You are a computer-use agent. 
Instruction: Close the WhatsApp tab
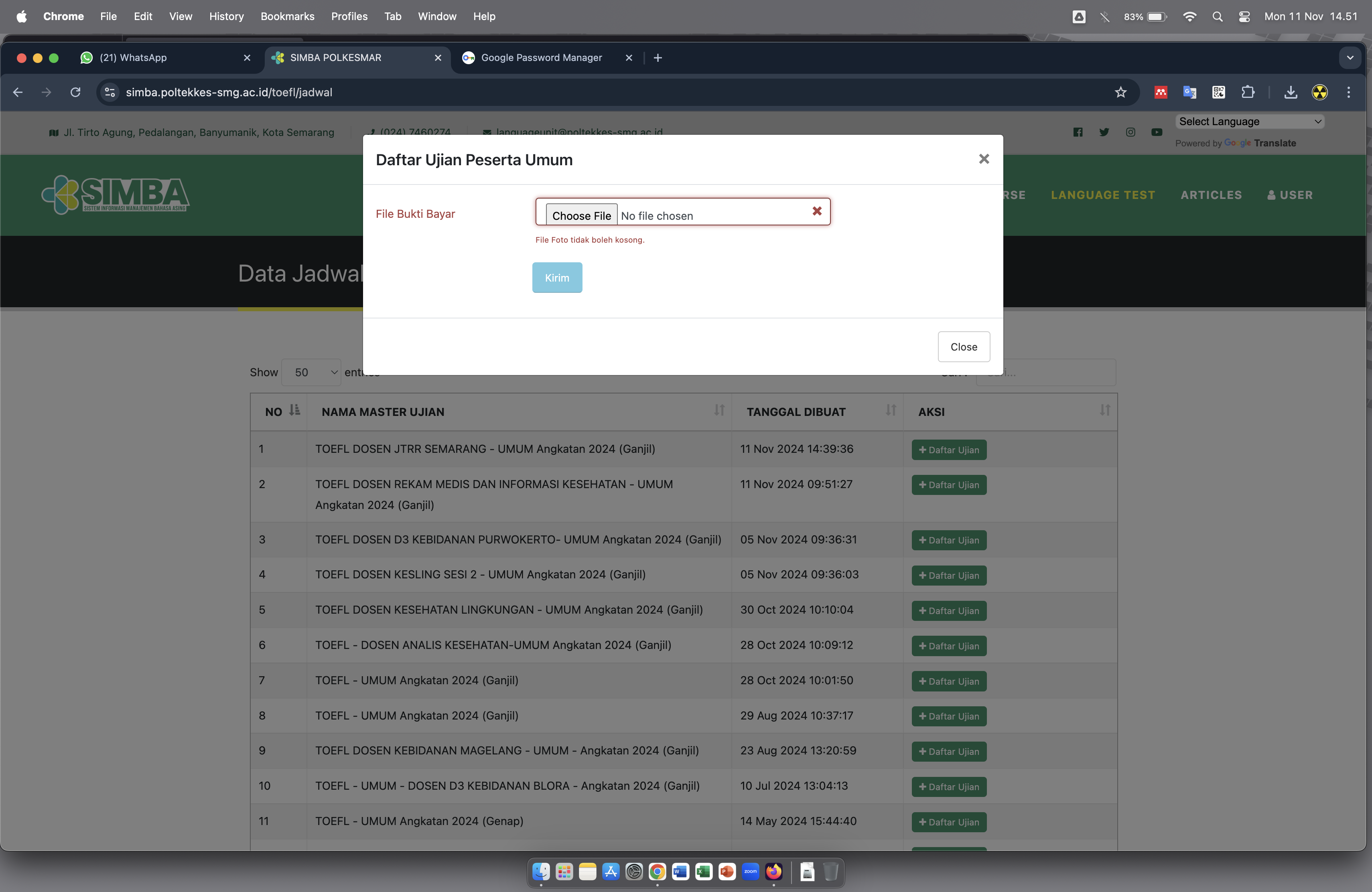click(247, 58)
